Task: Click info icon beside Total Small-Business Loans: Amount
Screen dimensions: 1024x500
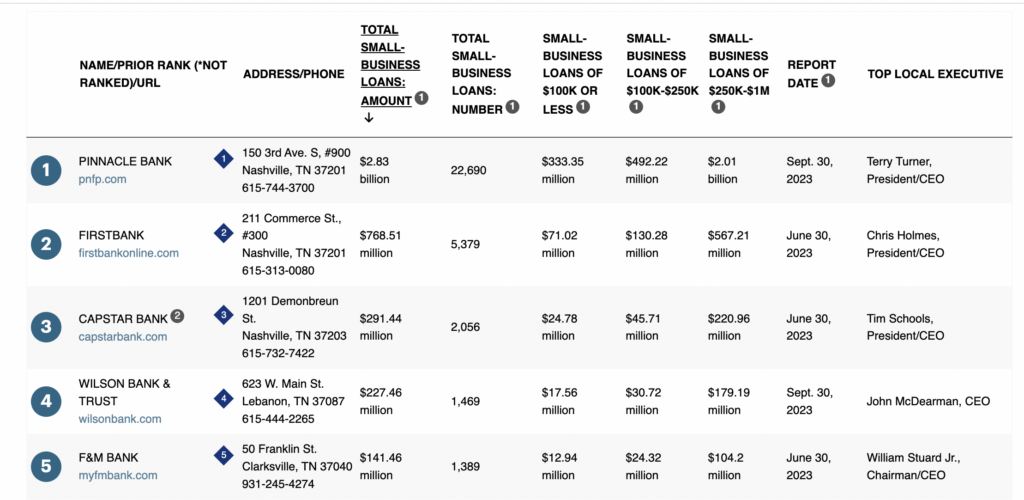Action: click(421, 99)
